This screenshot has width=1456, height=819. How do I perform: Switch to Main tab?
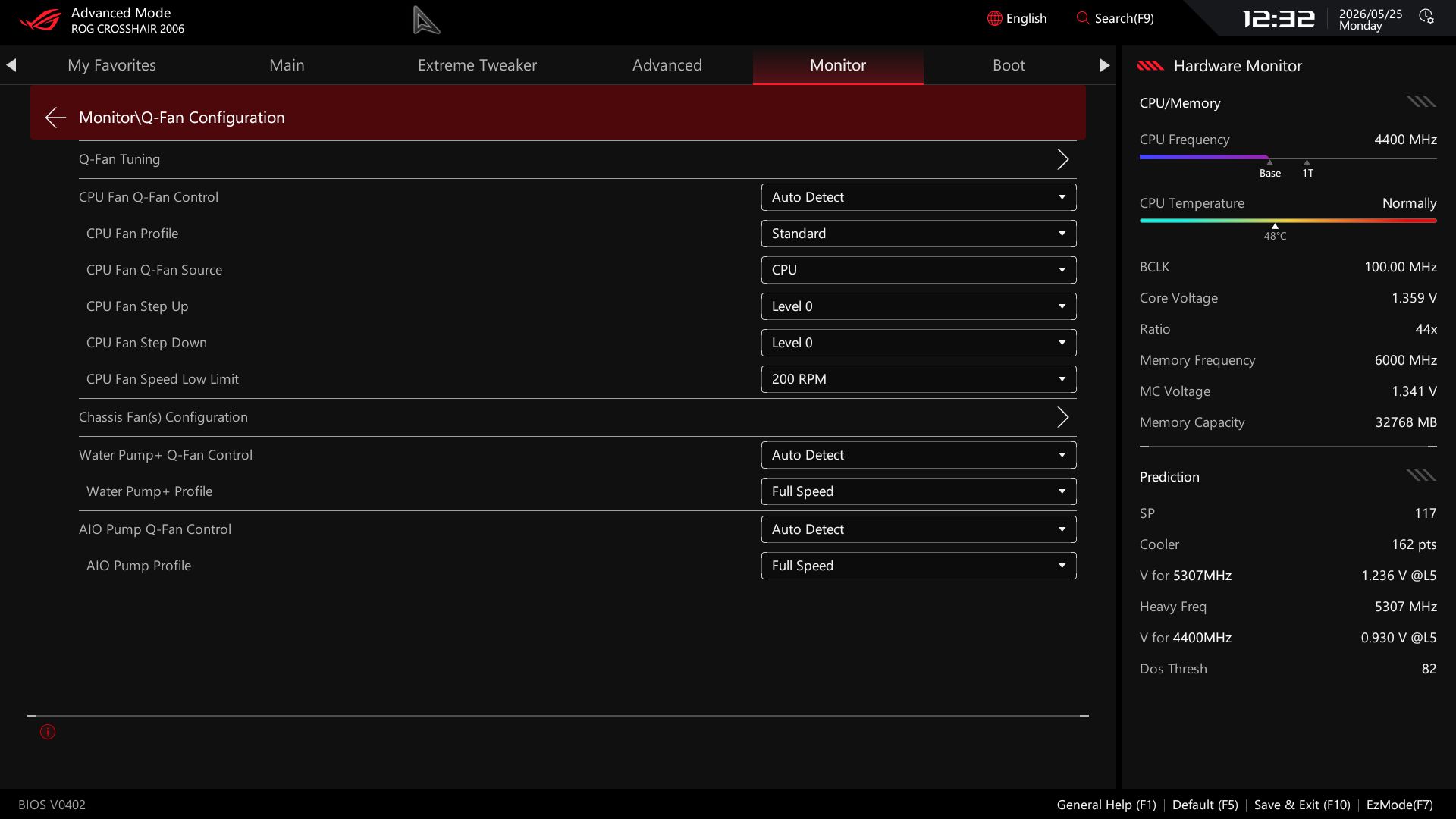pyautogui.click(x=287, y=65)
